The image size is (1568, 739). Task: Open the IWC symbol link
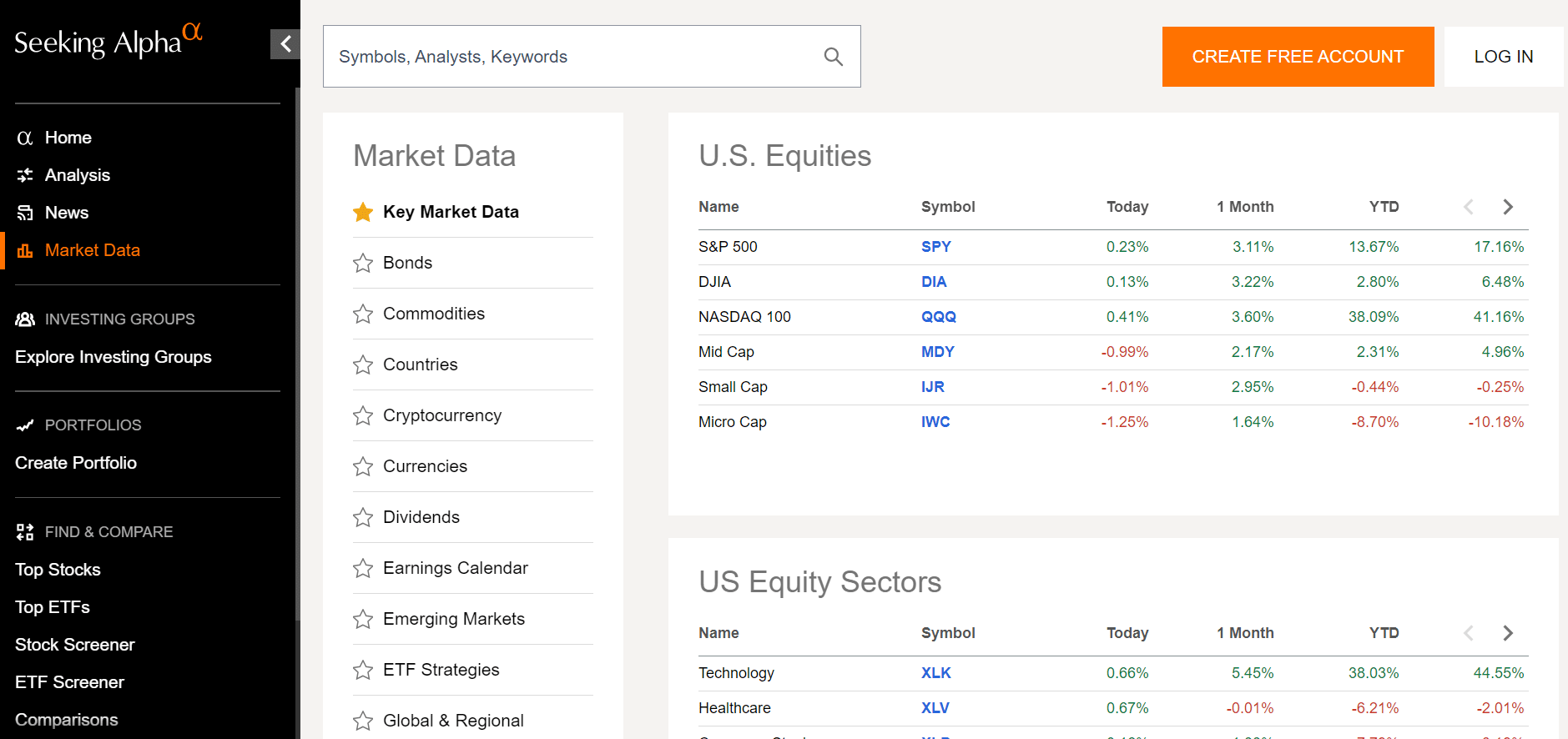(x=935, y=422)
